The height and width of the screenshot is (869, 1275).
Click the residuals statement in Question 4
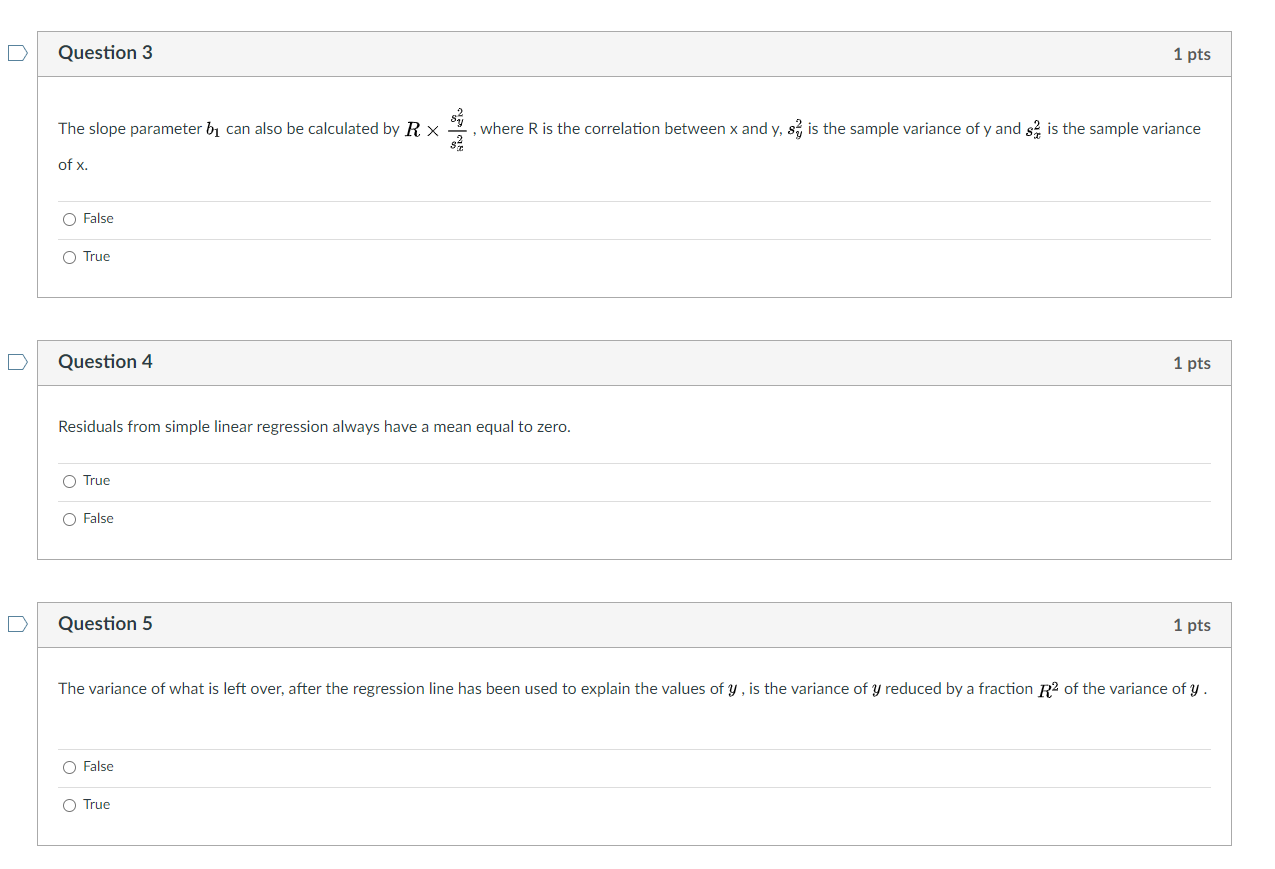point(313,426)
